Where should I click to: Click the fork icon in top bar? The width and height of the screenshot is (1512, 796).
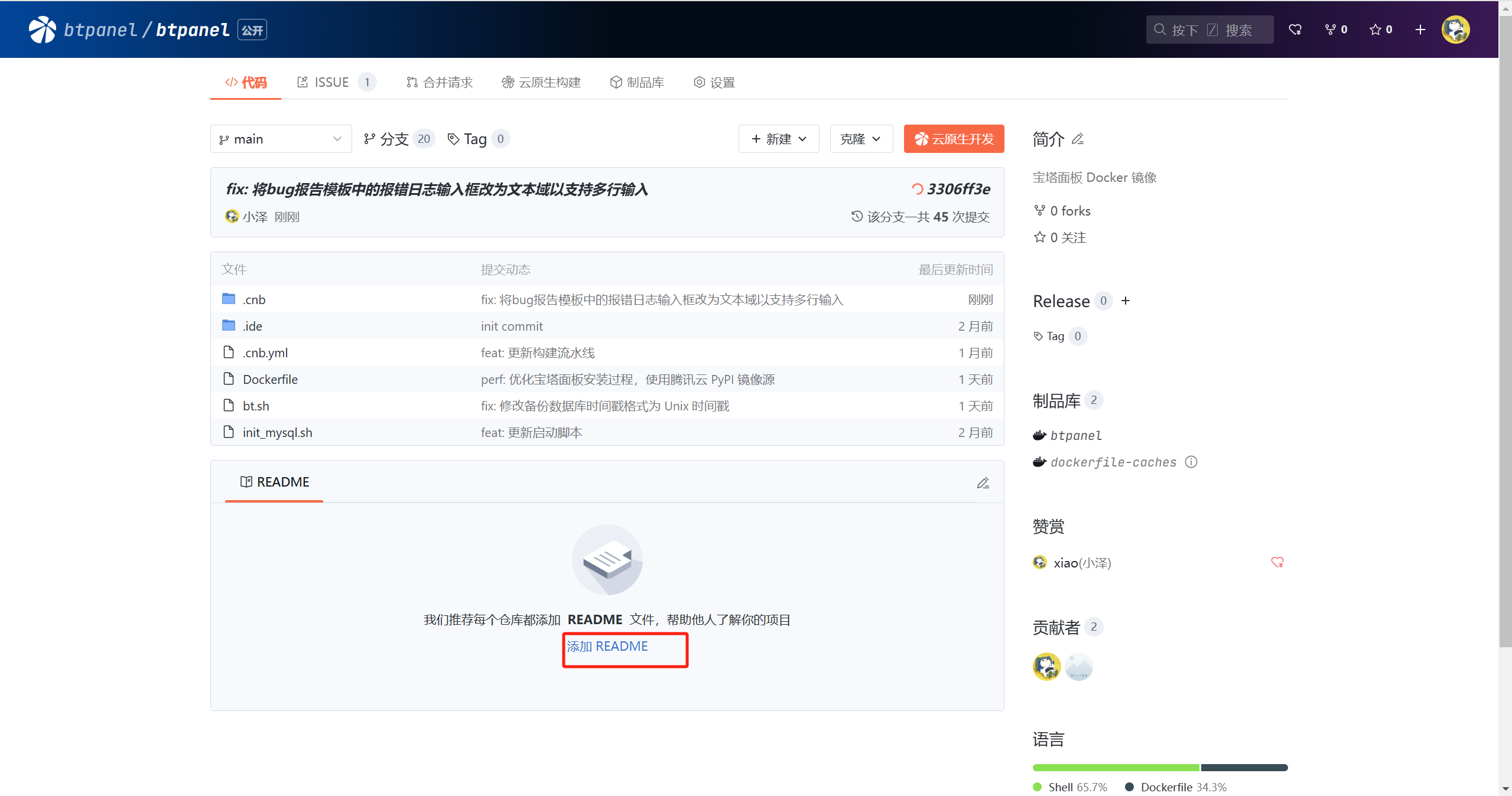tap(1330, 30)
